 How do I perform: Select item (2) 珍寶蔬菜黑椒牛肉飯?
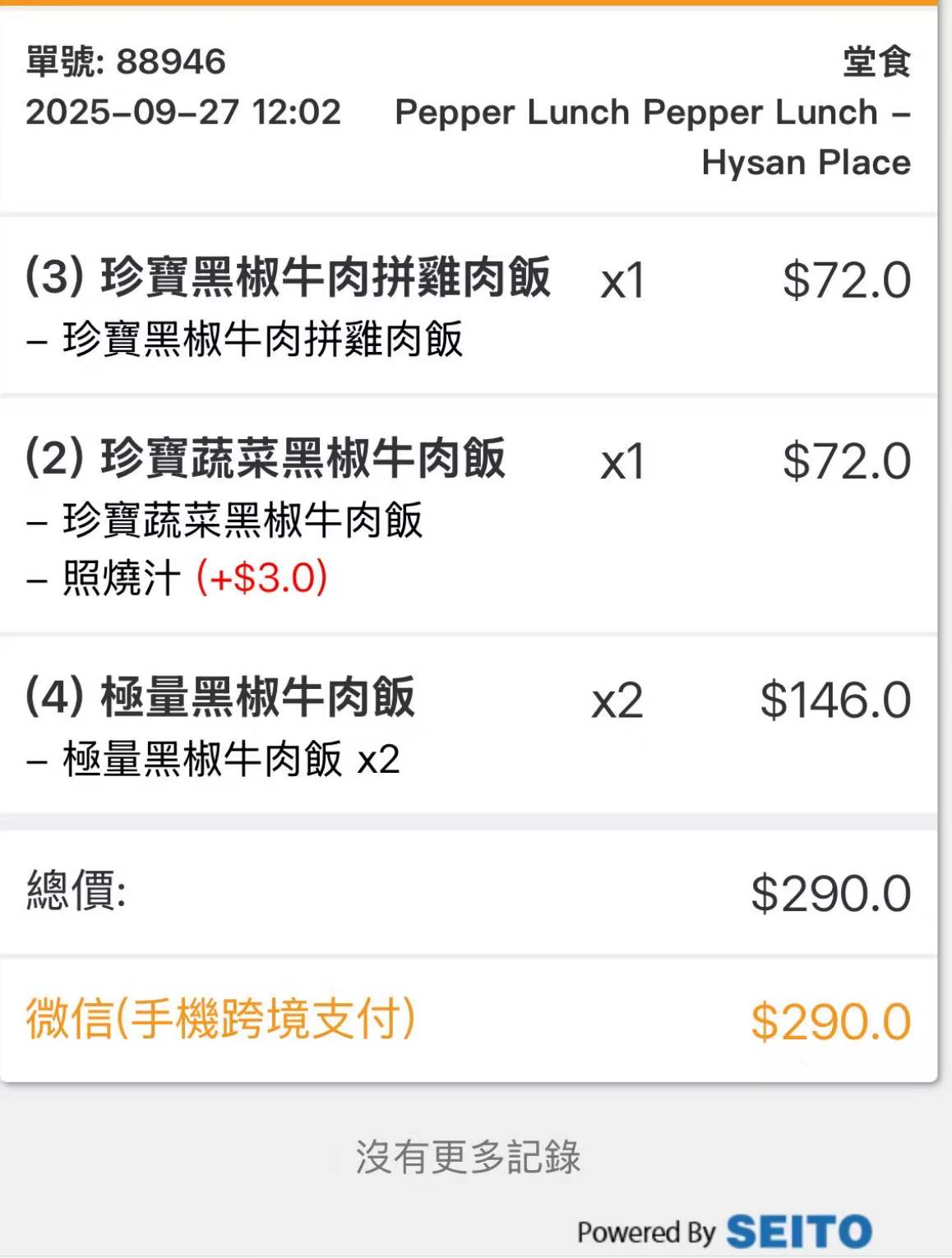(266, 459)
